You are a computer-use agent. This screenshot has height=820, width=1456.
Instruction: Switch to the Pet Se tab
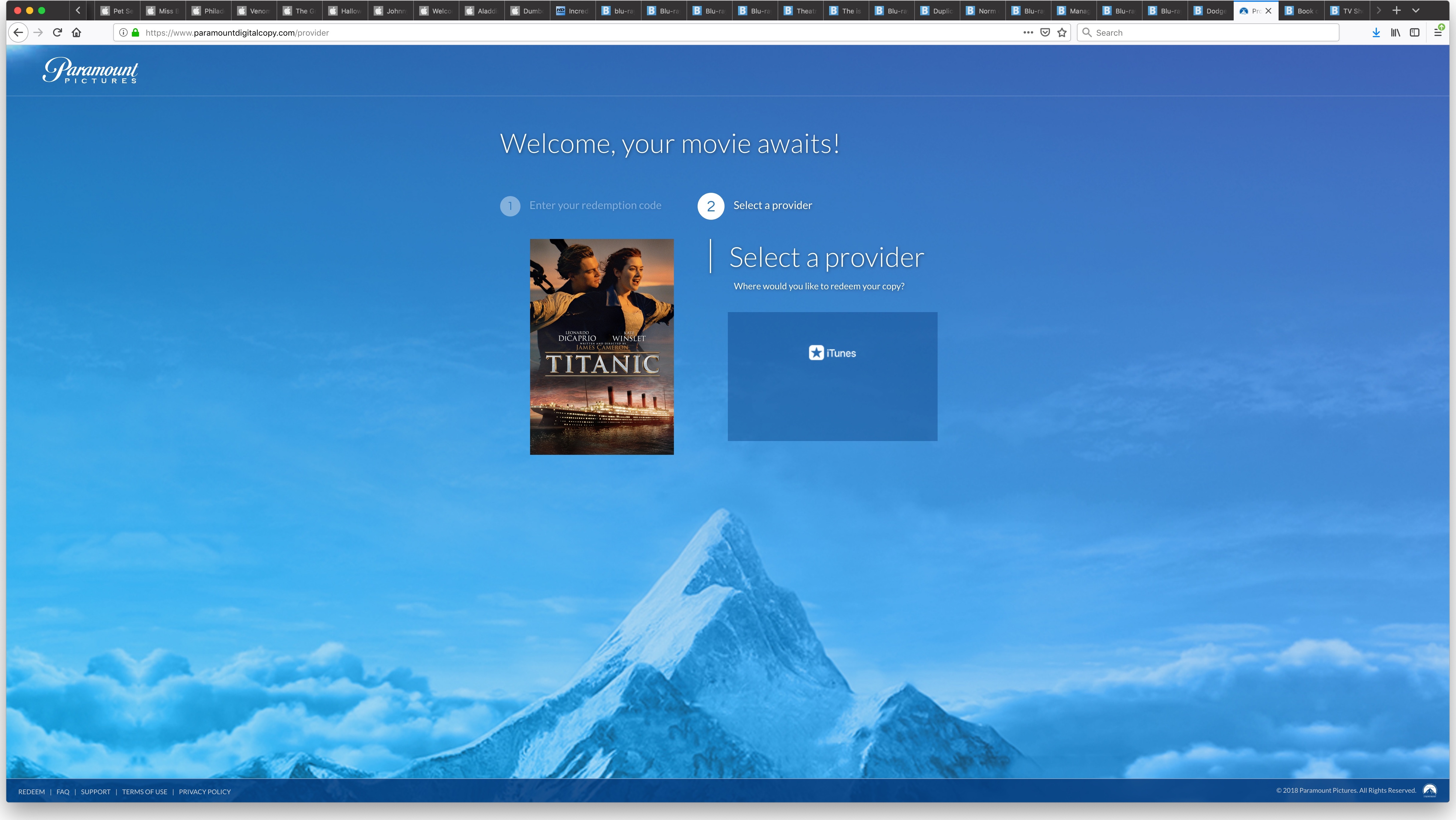(117, 11)
